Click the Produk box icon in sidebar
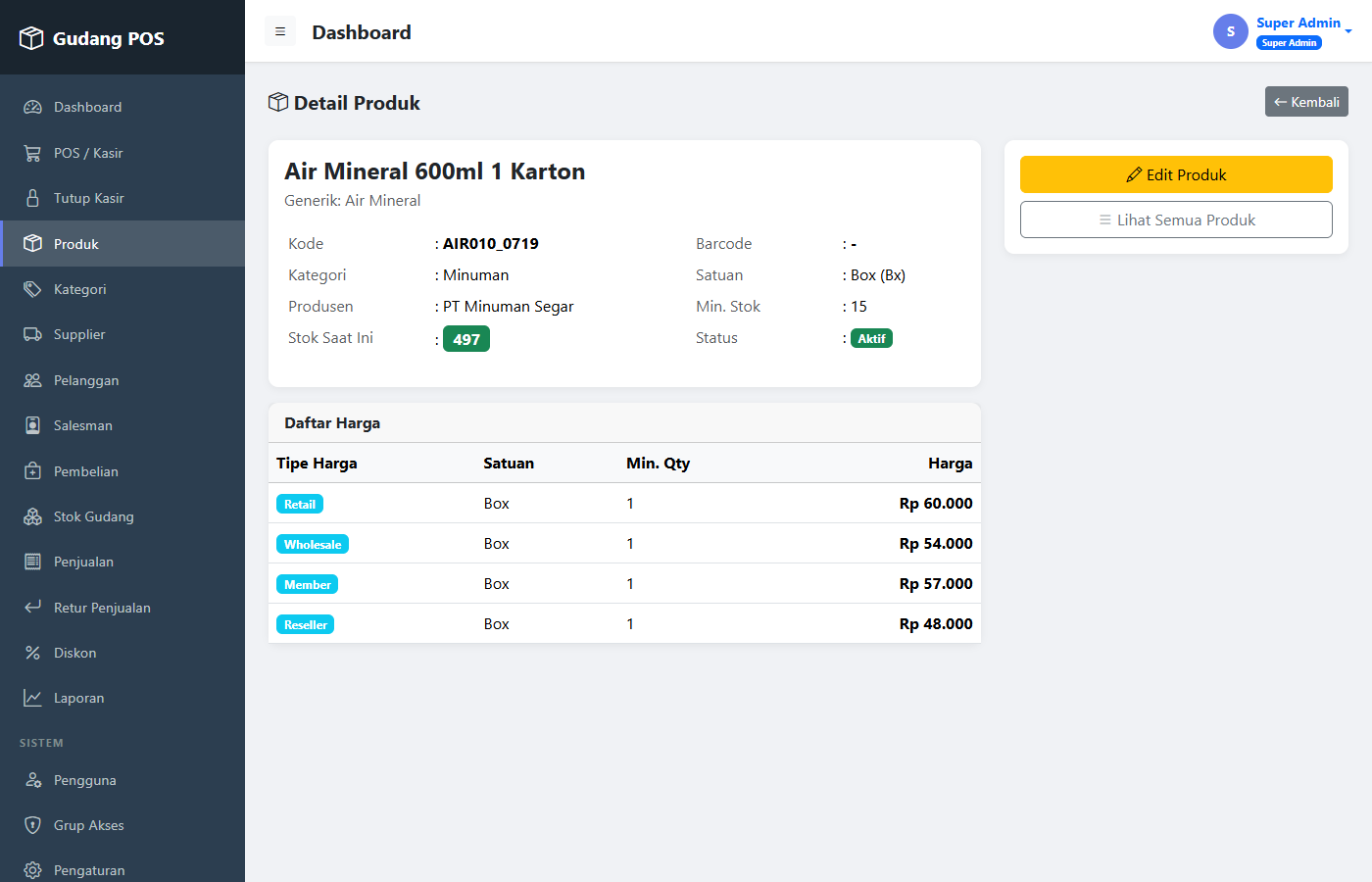Screen dimensions: 1372x882 (x=32, y=243)
